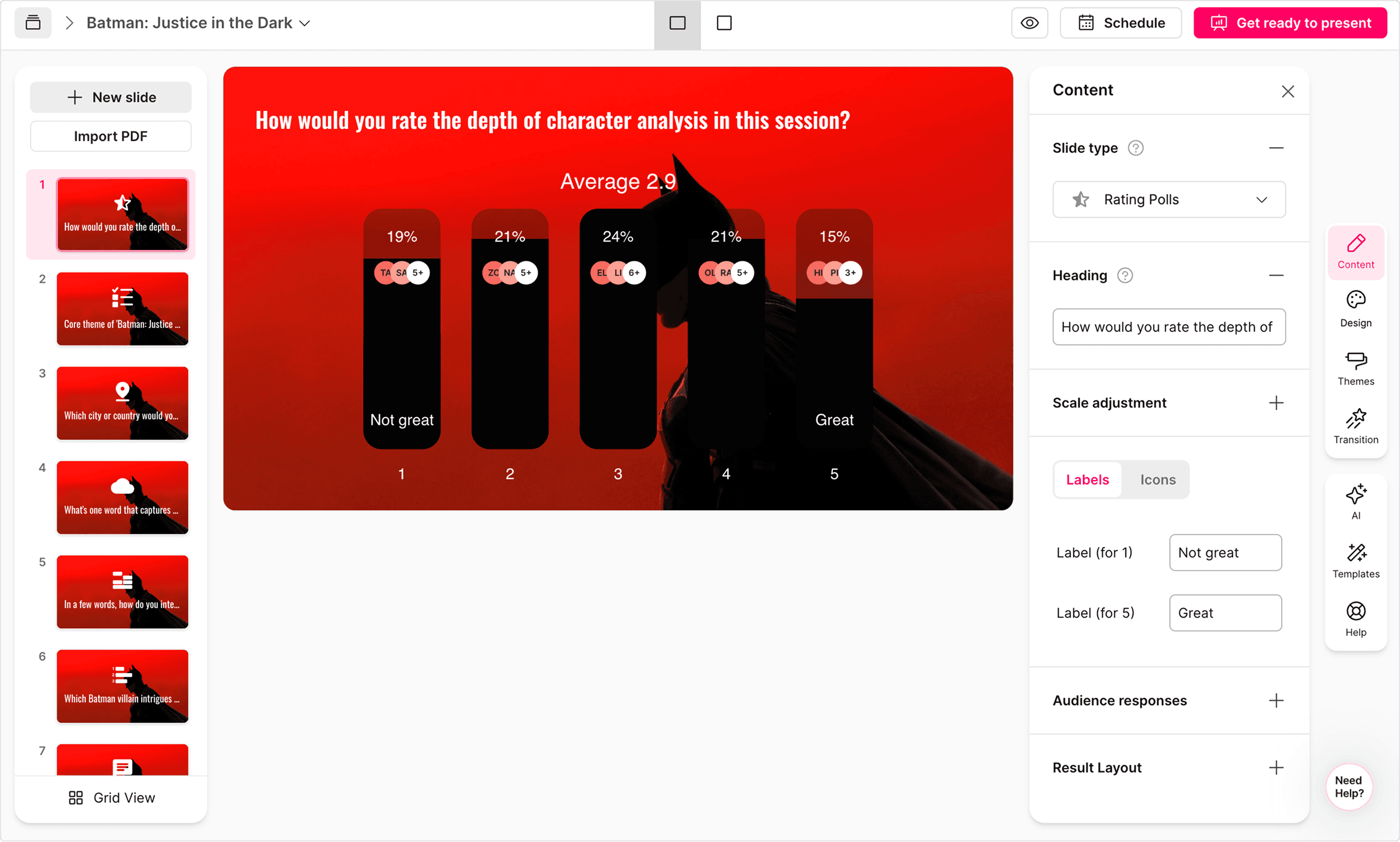Switch to the Labels tab
Viewport: 1400px width, 842px height.
1087,480
